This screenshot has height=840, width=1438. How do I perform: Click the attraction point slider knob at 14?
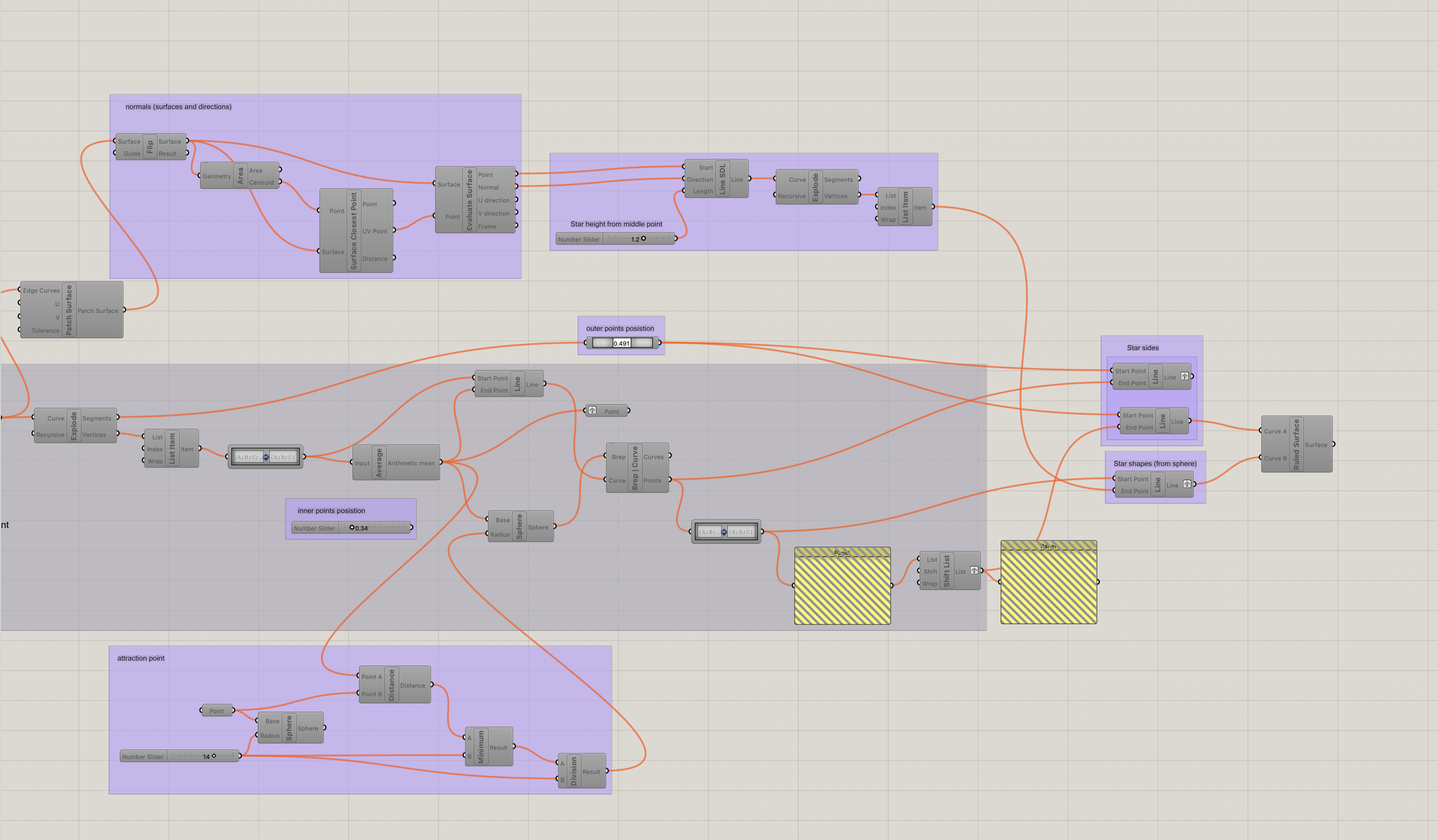click(214, 756)
